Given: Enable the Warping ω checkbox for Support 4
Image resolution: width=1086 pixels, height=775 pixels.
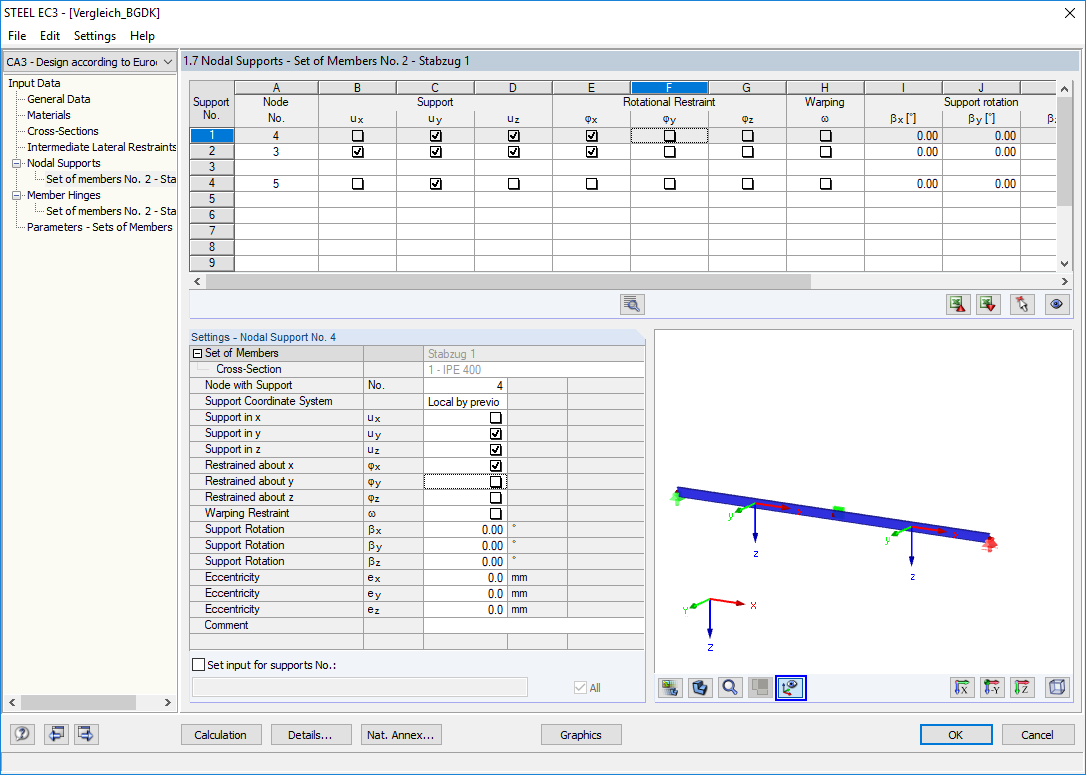Looking at the screenshot, I should (824, 183).
